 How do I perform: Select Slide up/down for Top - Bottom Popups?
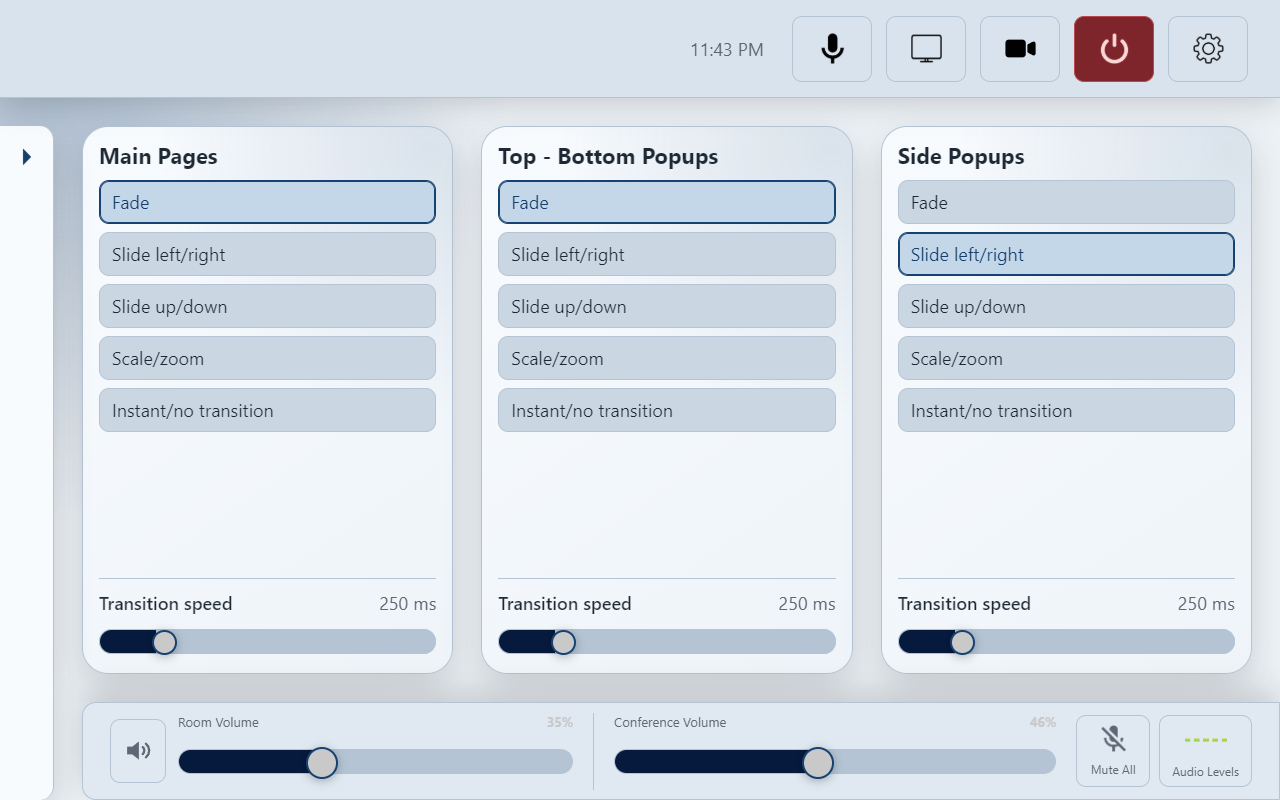667,306
